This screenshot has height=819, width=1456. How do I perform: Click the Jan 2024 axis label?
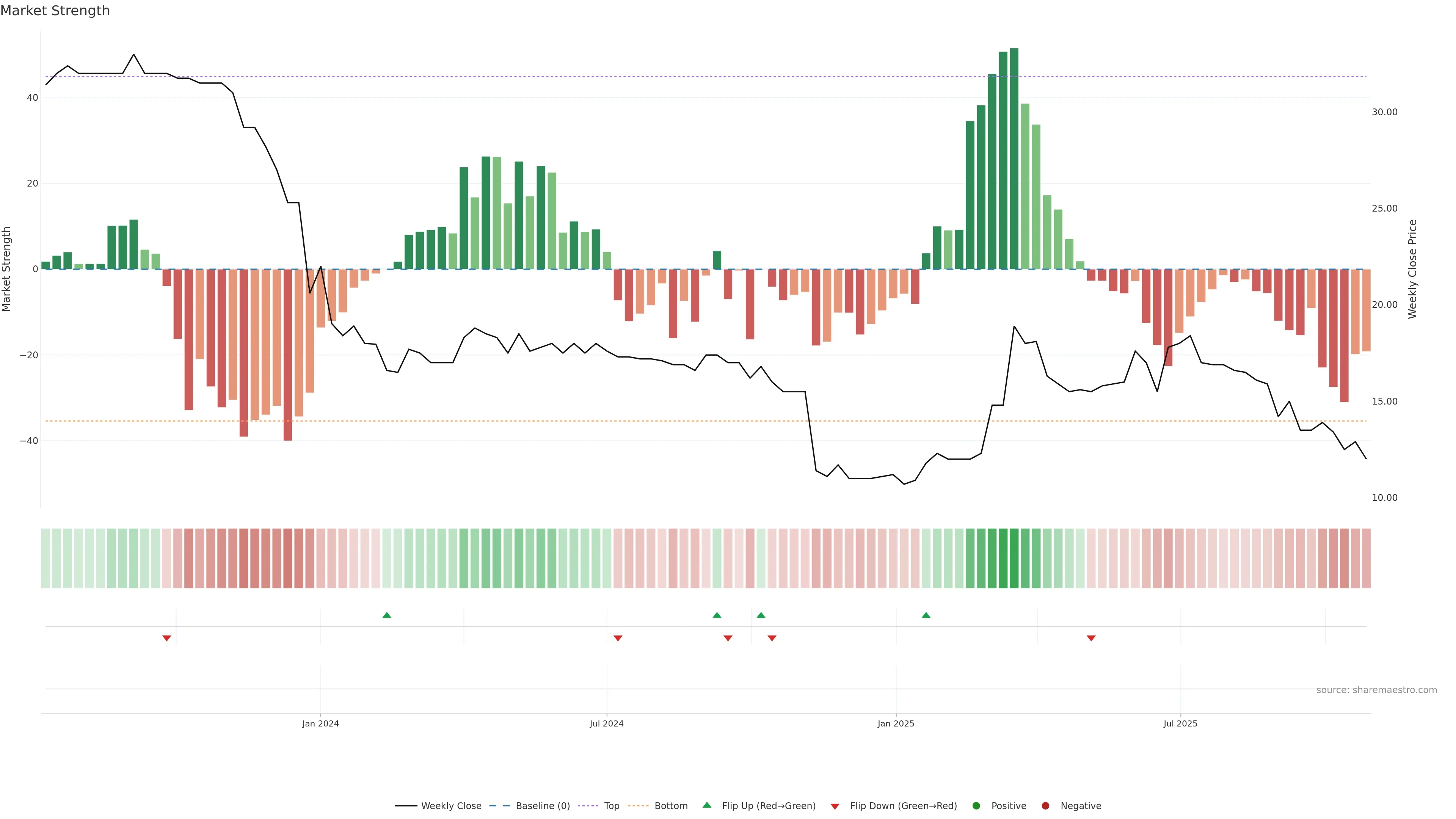point(320,723)
